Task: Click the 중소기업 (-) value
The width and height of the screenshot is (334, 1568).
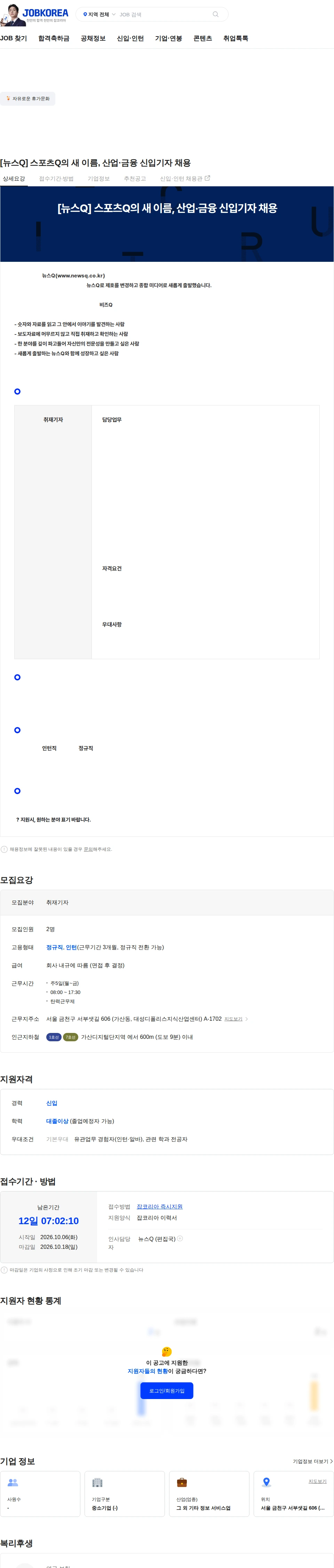Action: [x=105, y=1508]
